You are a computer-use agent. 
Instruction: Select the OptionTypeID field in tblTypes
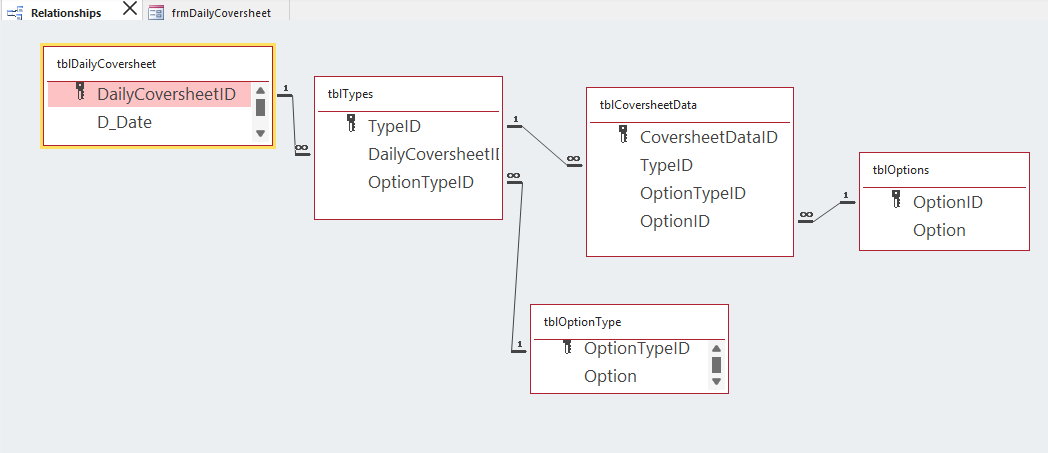click(421, 182)
